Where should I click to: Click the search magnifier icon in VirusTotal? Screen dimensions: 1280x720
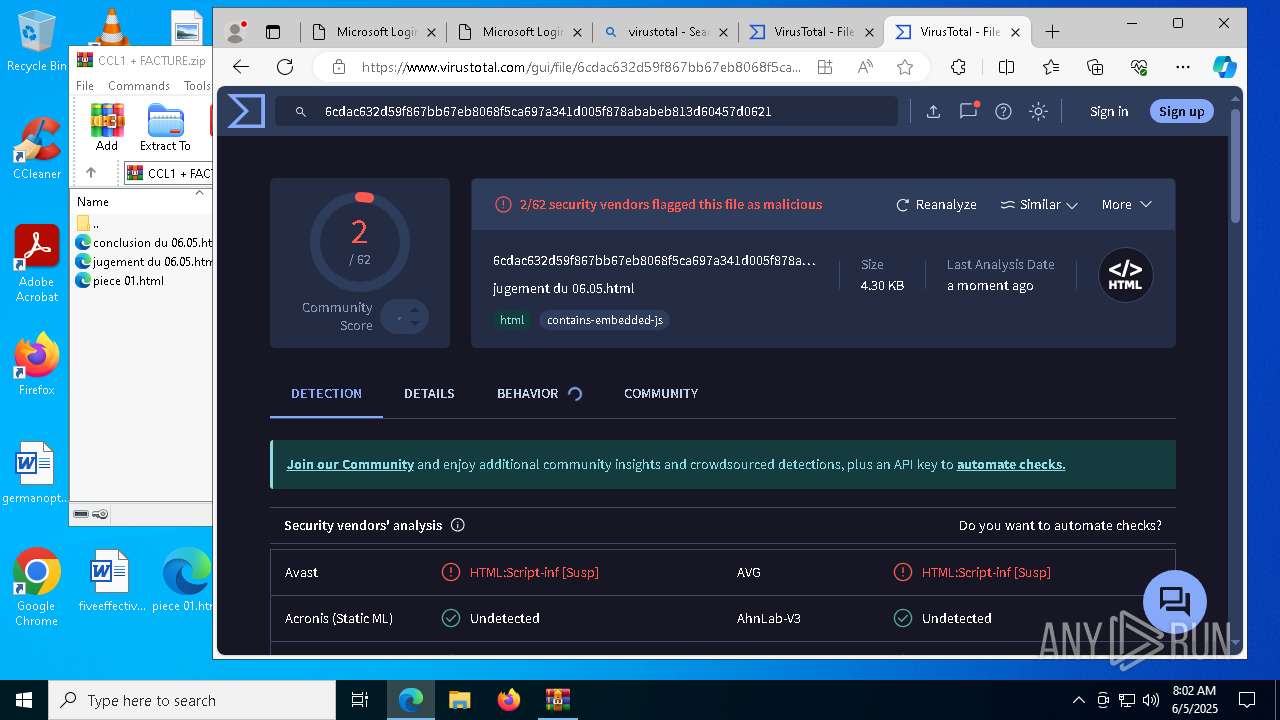coord(300,112)
